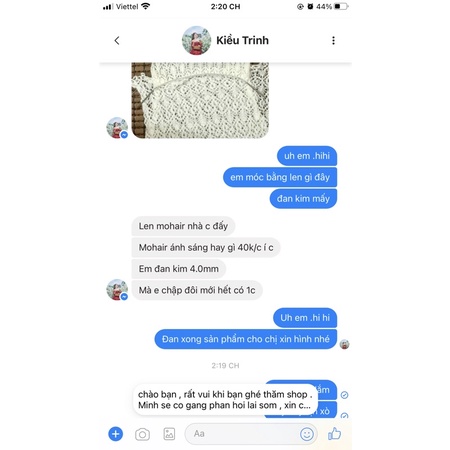Tap the sender avatar beside knitted photo

pos(117,128)
